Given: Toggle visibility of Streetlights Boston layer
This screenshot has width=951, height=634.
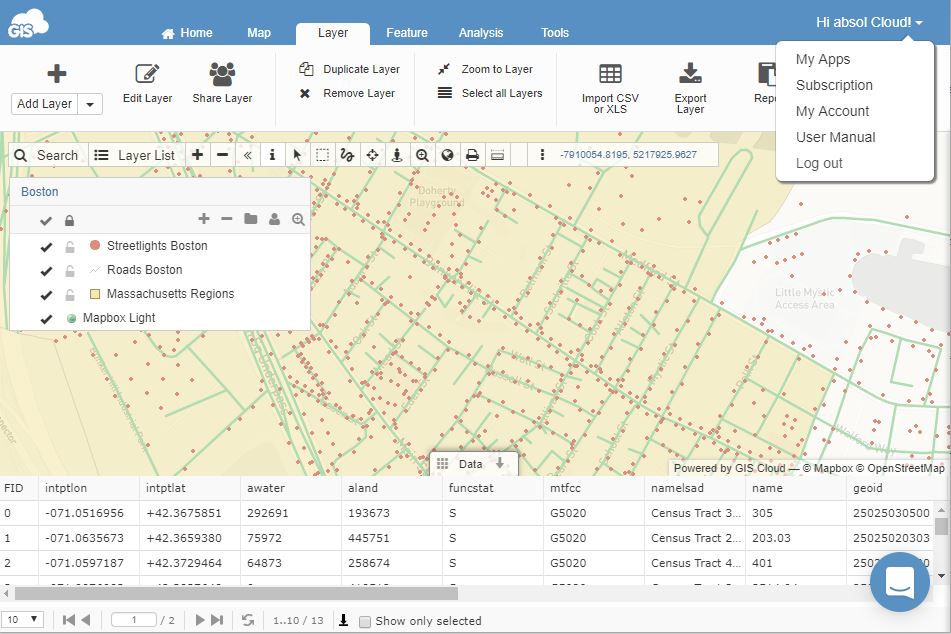Looking at the screenshot, I should pyautogui.click(x=46, y=247).
